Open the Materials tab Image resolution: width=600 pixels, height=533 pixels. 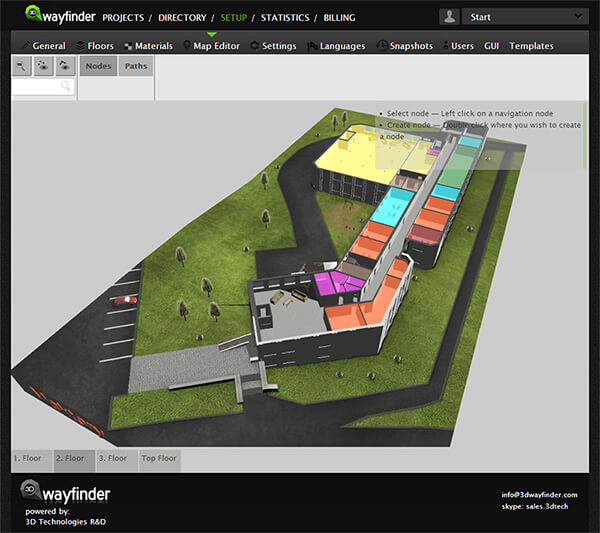pyautogui.click(x=154, y=46)
